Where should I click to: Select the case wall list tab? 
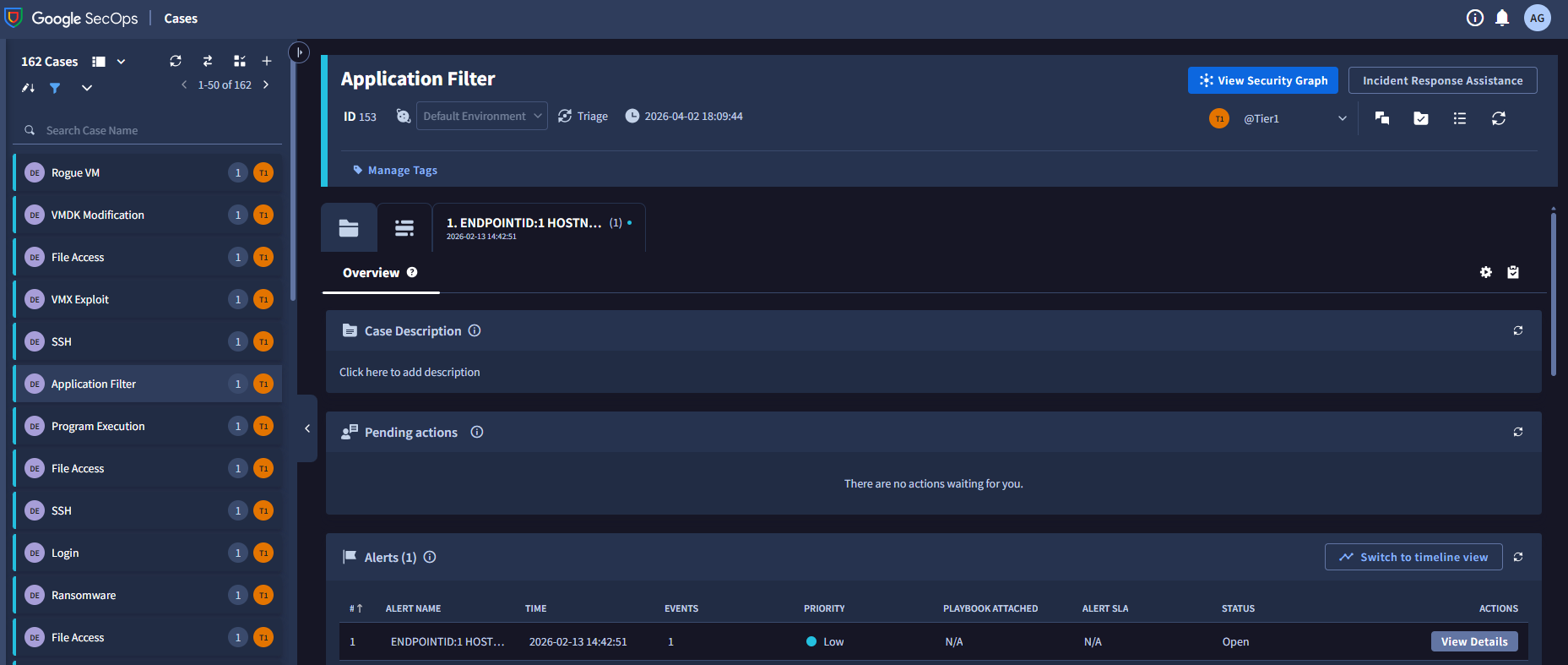pyautogui.click(x=404, y=227)
